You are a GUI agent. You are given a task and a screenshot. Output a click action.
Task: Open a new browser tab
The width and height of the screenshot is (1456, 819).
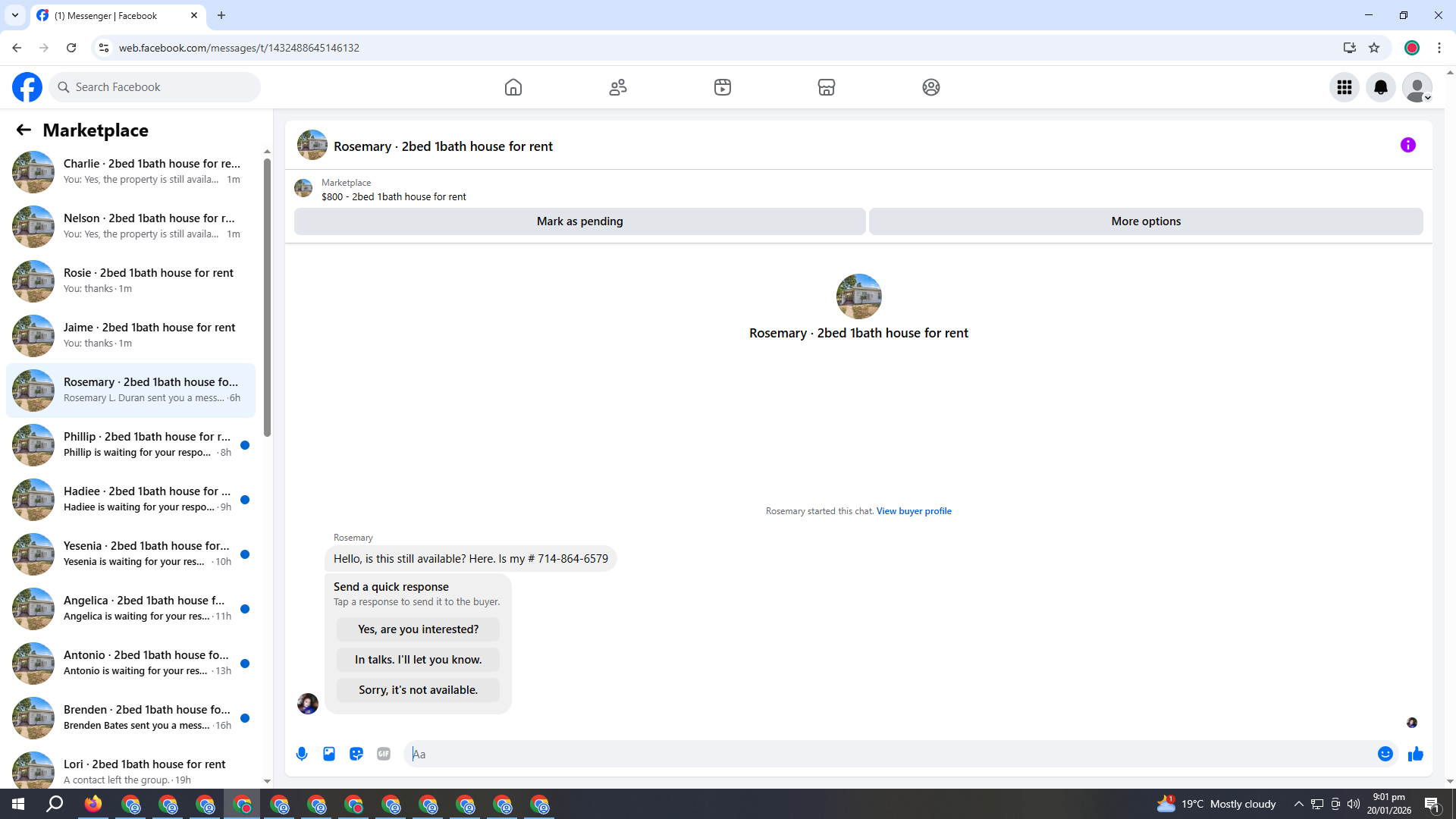[x=221, y=15]
